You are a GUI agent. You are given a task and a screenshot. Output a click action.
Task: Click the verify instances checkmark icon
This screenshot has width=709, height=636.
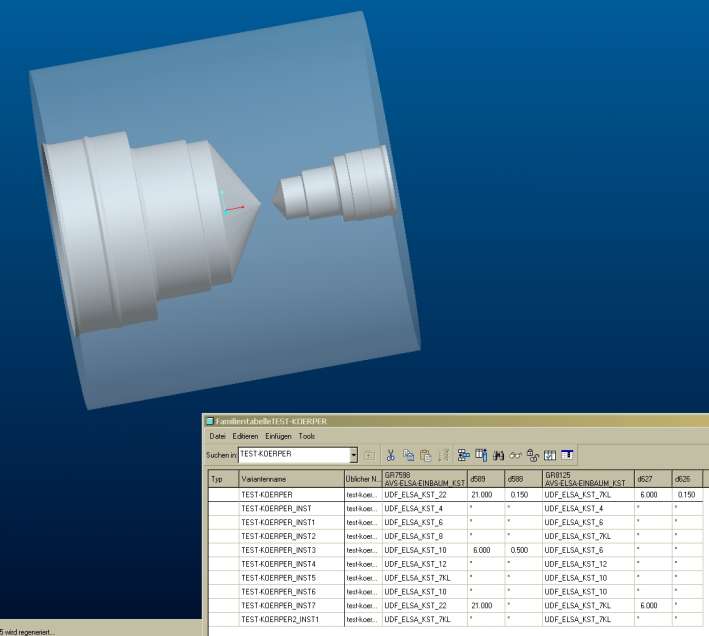[x=550, y=455]
